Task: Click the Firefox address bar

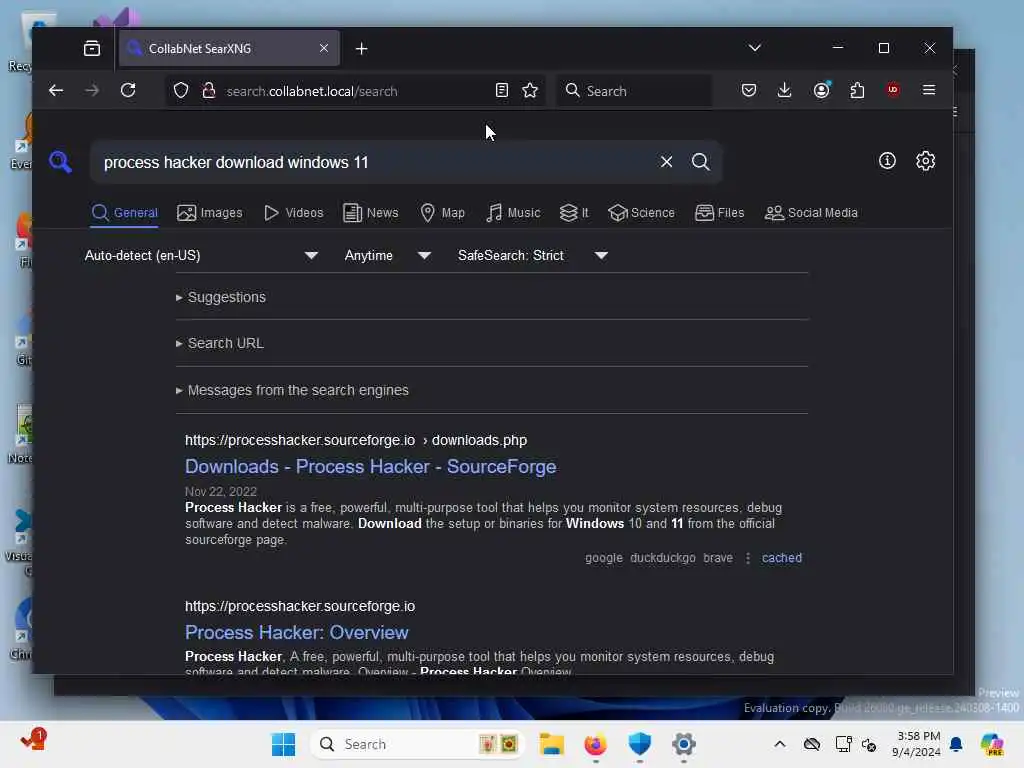Action: 356,91
